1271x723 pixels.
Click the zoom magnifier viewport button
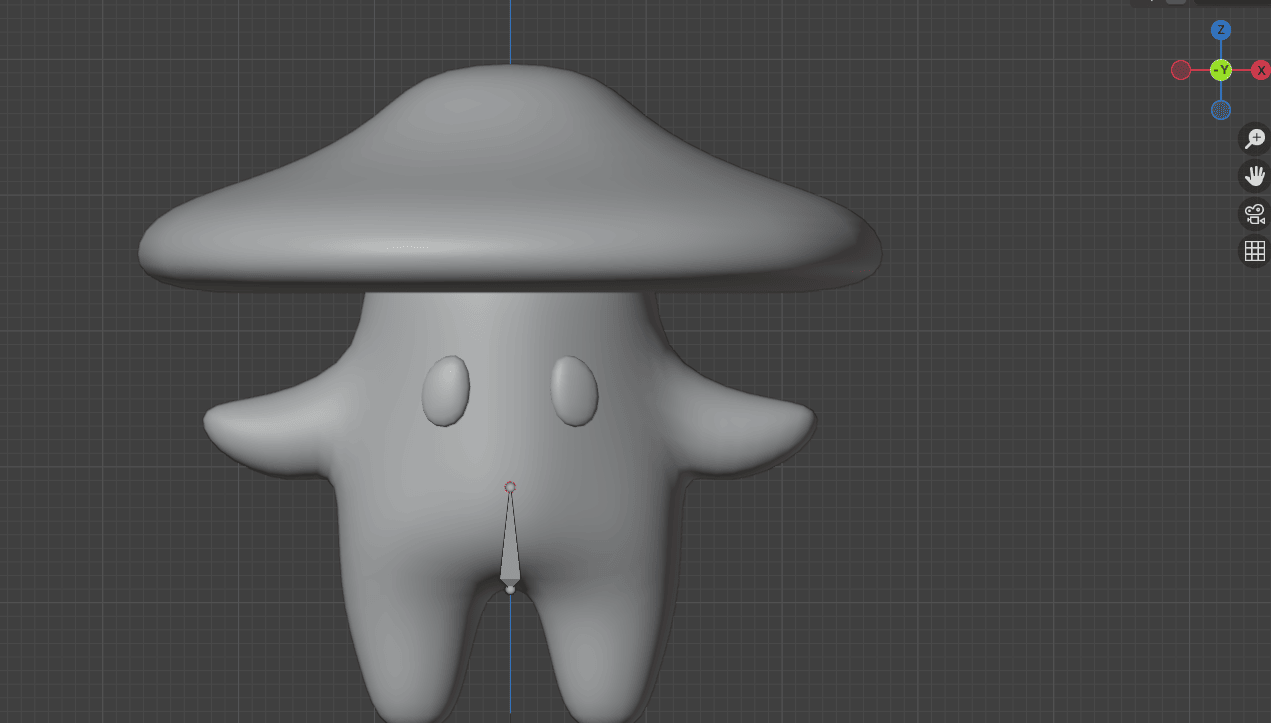tap(1254, 138)
